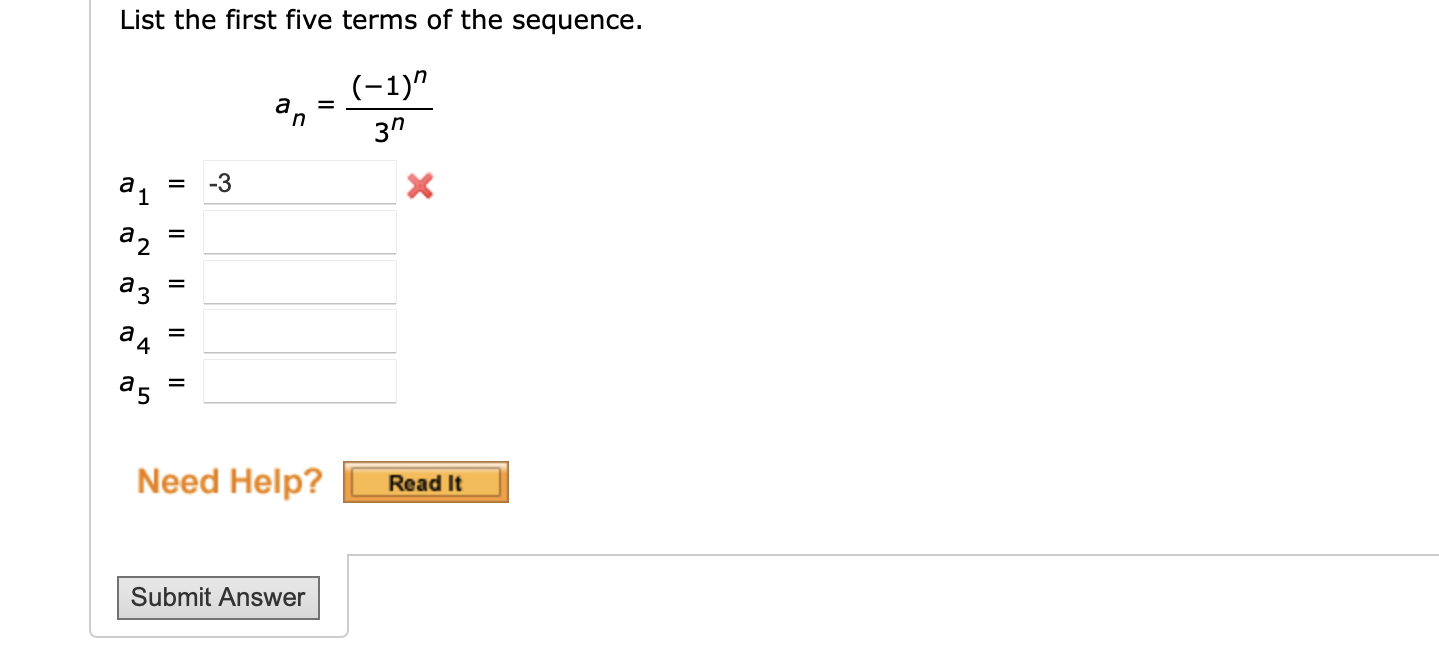Viewport: 1439px width, 650px height.
Task: Click the a₁ answer input containing -3
Action: (x=298, y=182)
